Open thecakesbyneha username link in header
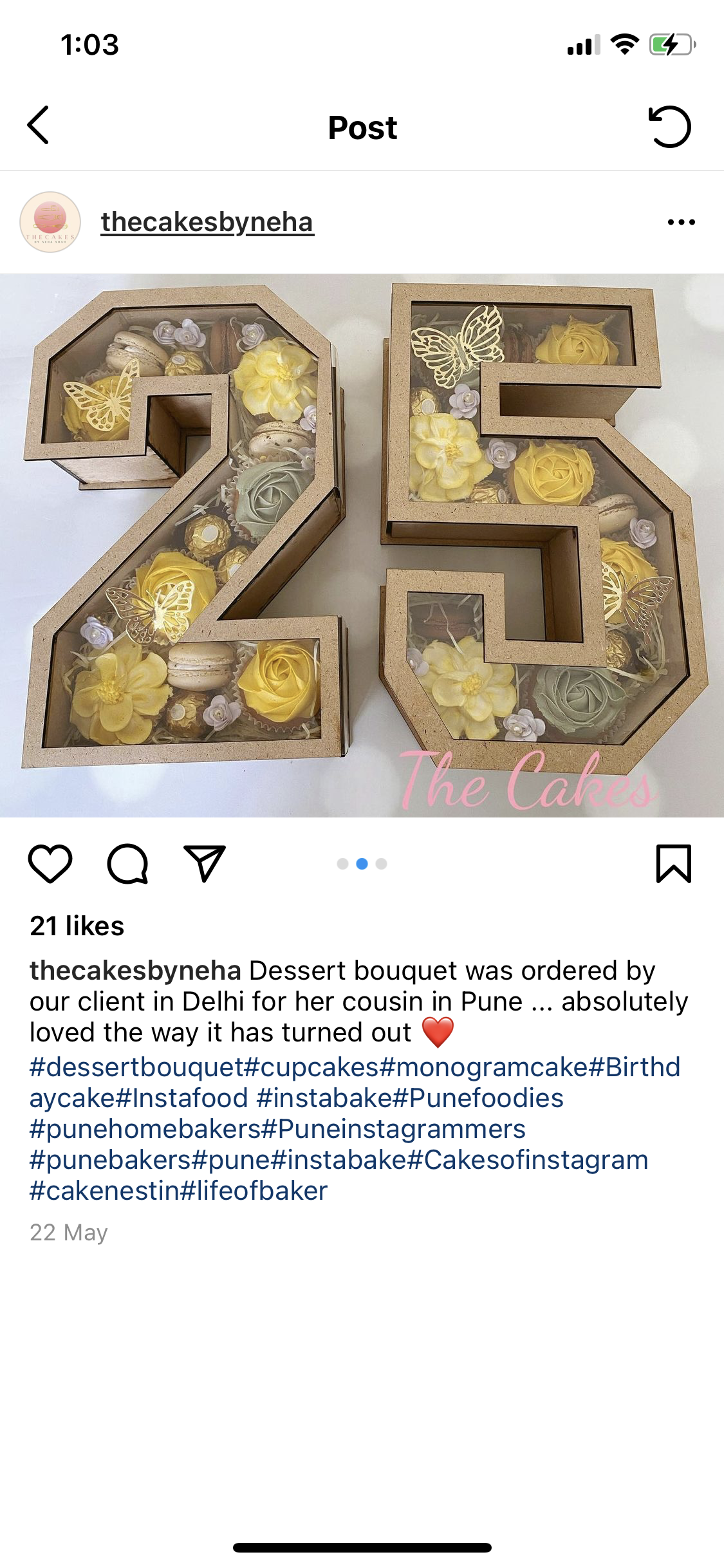 tap(207, 222)
